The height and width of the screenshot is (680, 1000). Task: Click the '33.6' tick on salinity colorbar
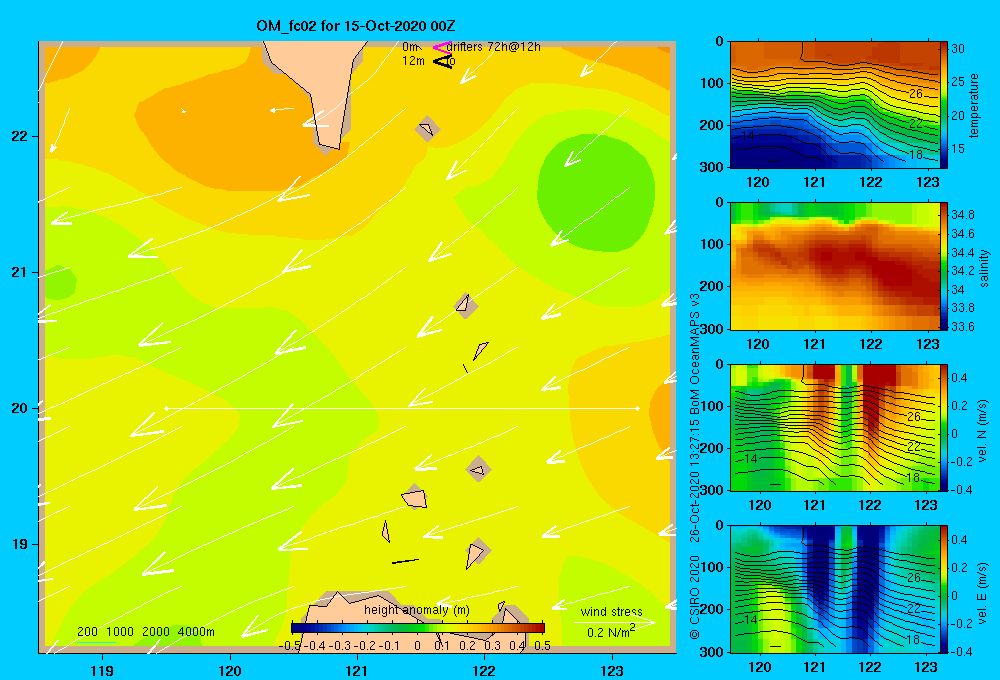pyautogui.click(x=962, y=327)
